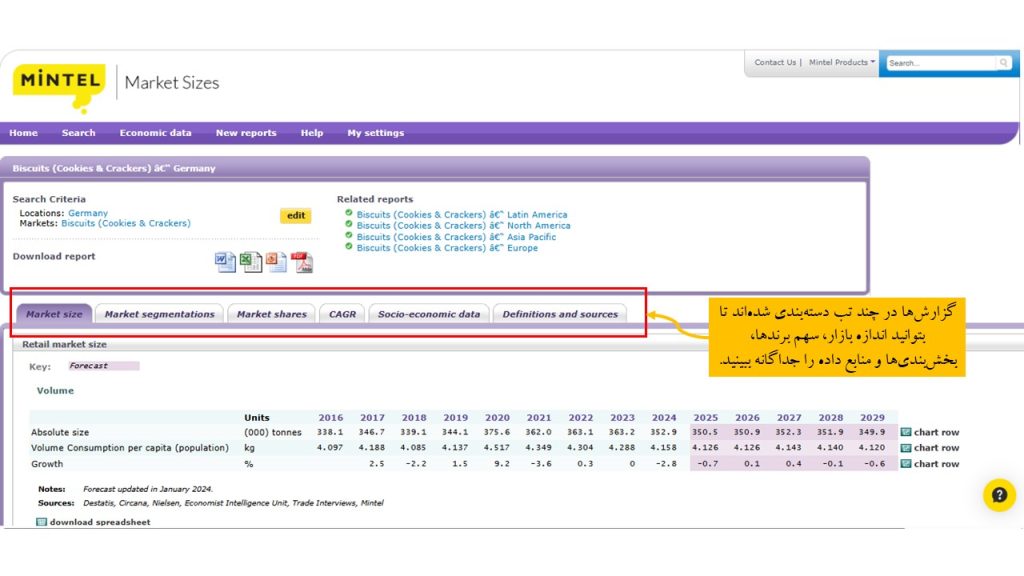Viewport: 1024px width, 576px height.
Task: Download report as PowerPoint file
Action: [276, 262]
